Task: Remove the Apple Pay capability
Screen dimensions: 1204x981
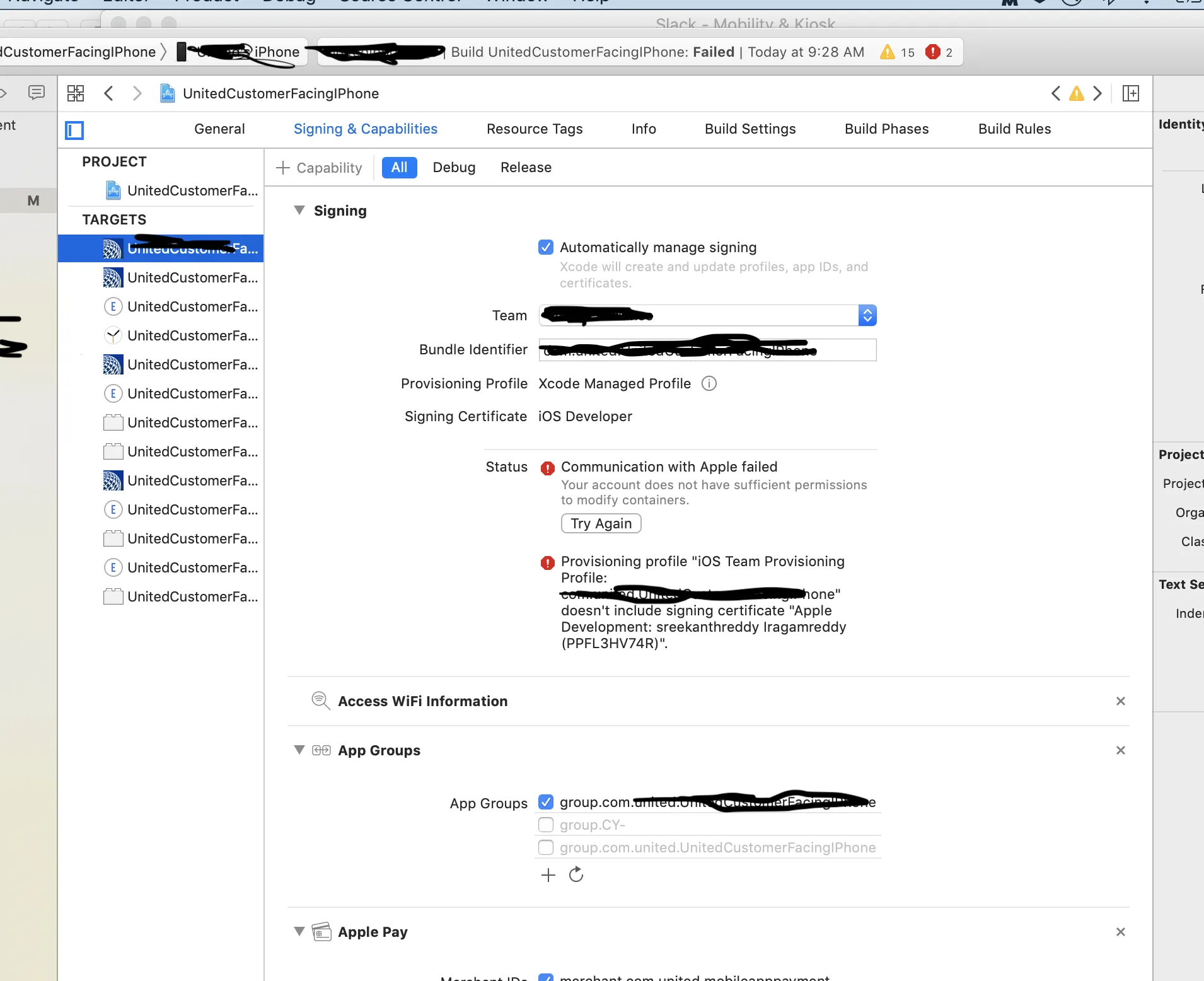Action: click(1121, 932)
